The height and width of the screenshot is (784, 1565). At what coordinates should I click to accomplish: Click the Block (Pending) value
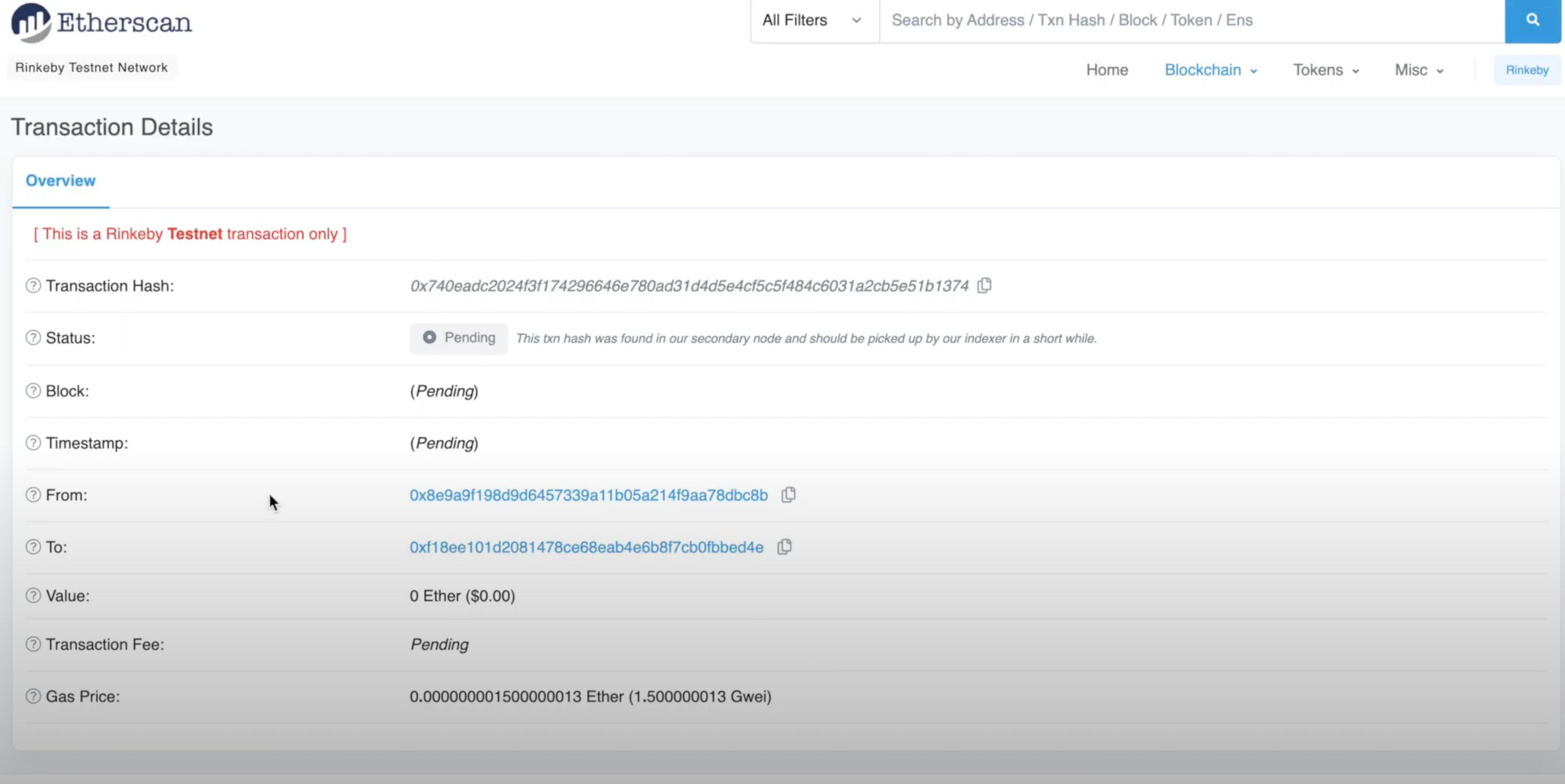pos(444,391)
